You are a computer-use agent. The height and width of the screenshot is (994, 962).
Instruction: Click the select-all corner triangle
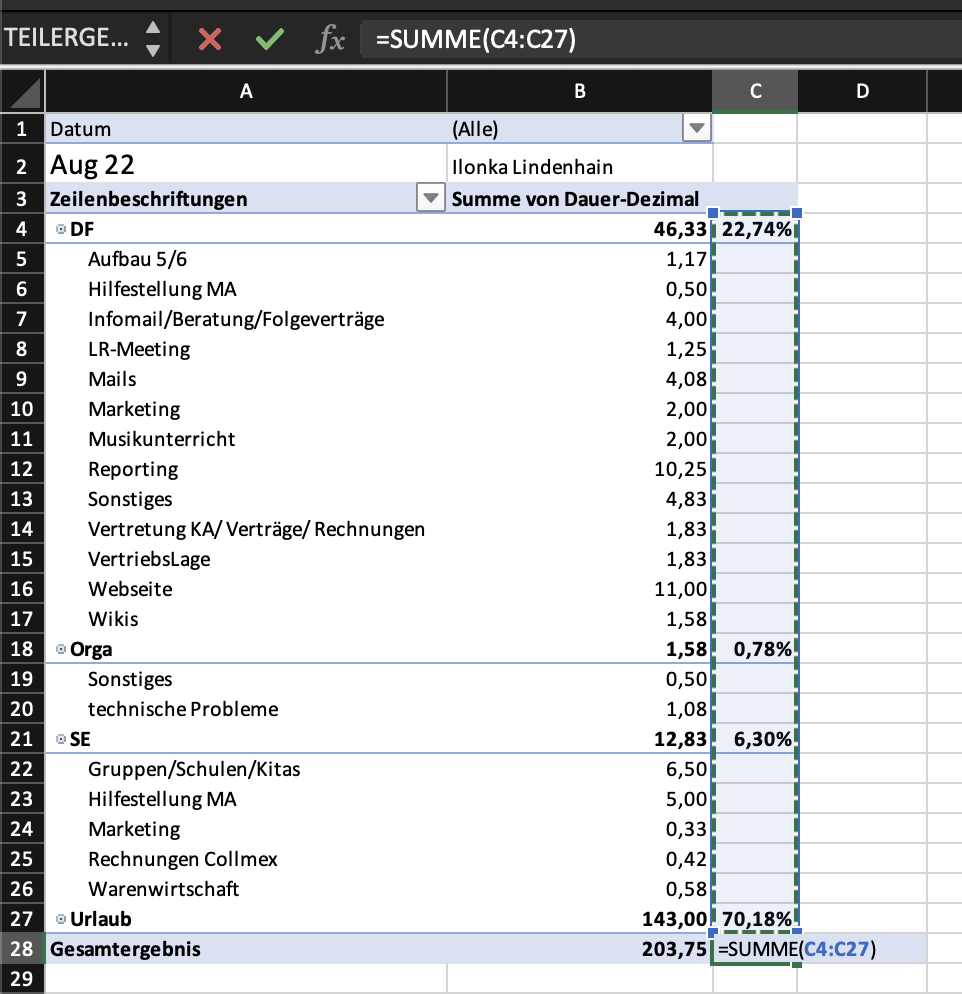point(24,93)
